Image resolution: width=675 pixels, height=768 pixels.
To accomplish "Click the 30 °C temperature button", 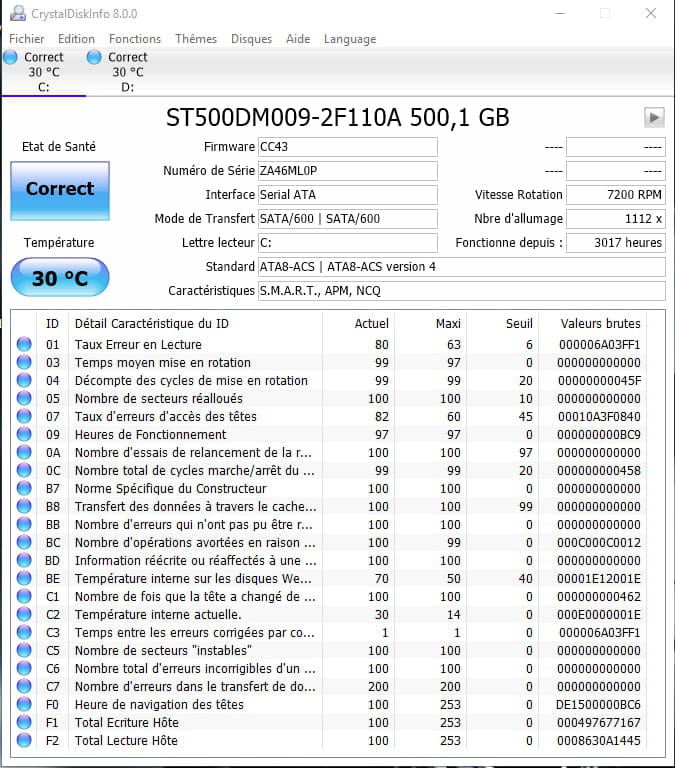I will (60, 278).
